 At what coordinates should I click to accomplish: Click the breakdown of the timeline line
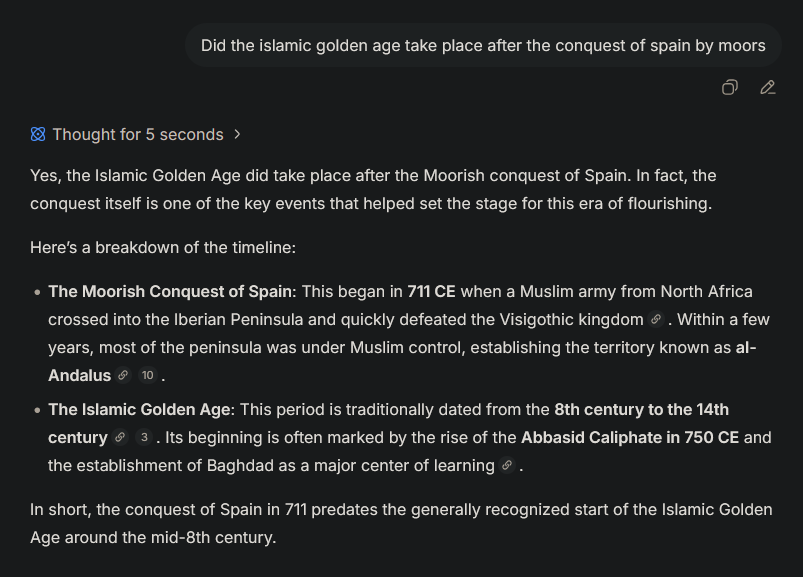[x=163, y=248]
